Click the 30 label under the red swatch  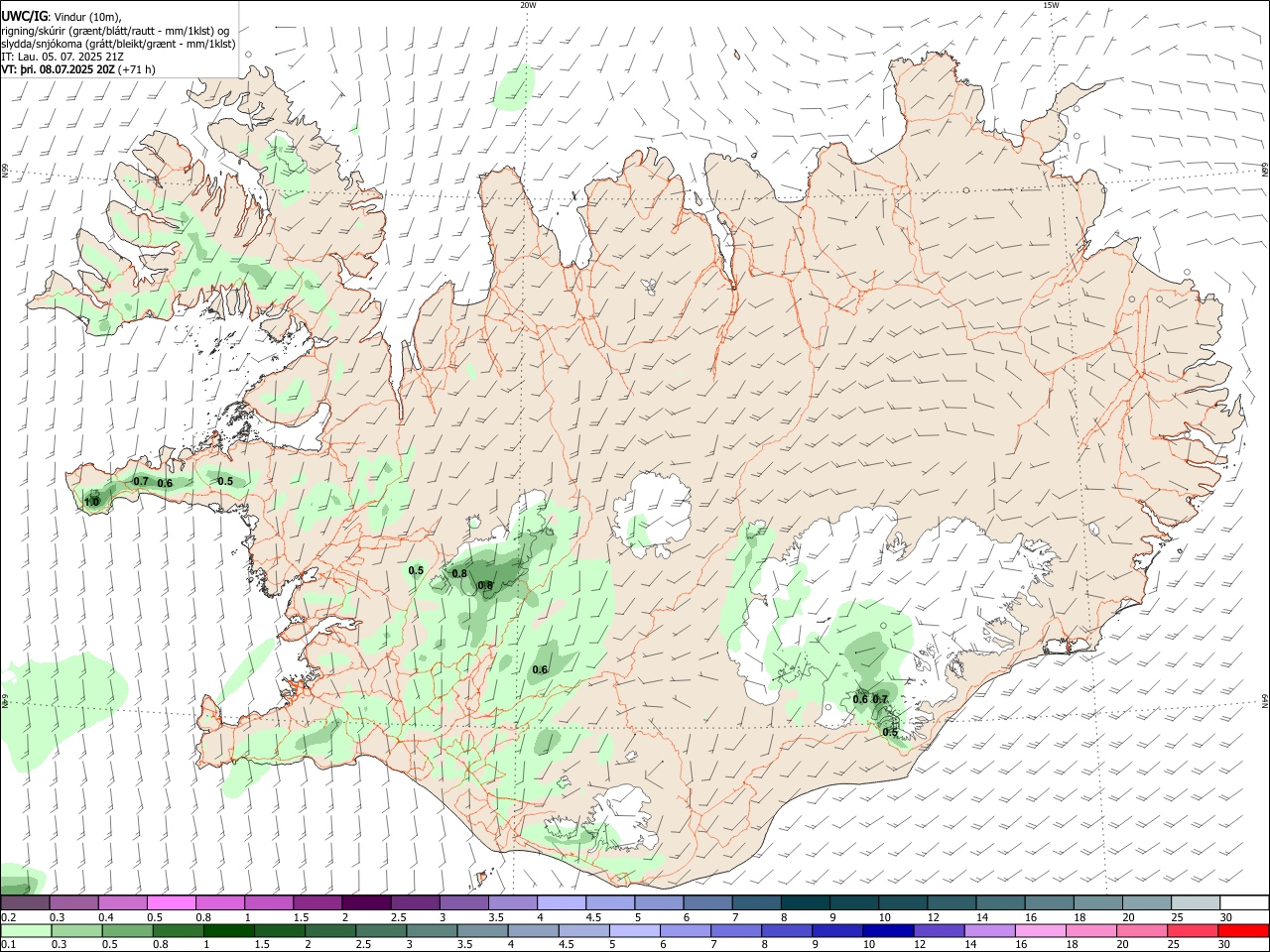click(x=1226, y=945)
